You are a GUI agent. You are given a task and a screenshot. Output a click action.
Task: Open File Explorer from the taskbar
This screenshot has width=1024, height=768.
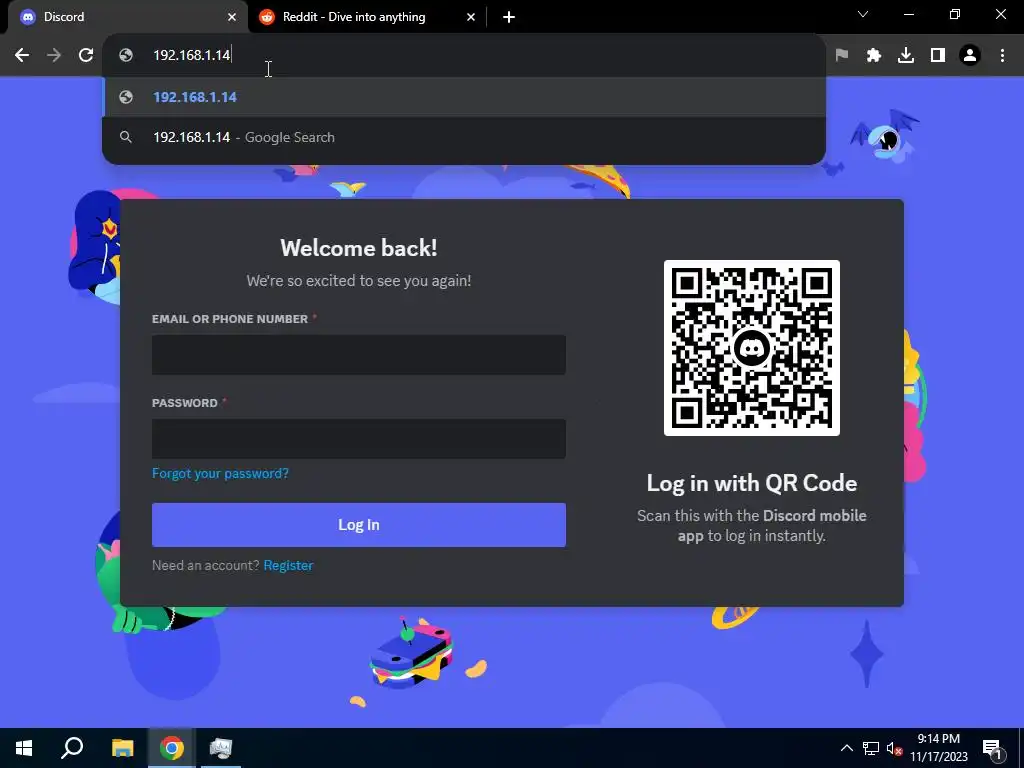coord(122,748)
